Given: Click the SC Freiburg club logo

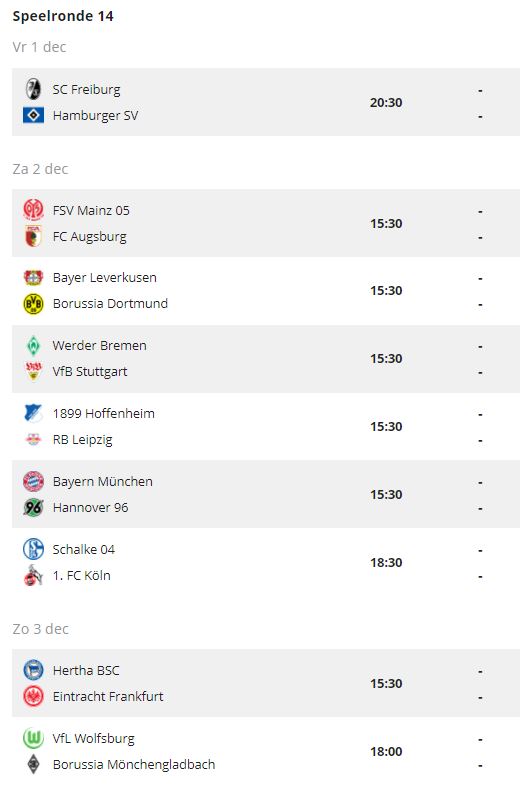Looking at the screenshot, I should [x=33, y=89].
